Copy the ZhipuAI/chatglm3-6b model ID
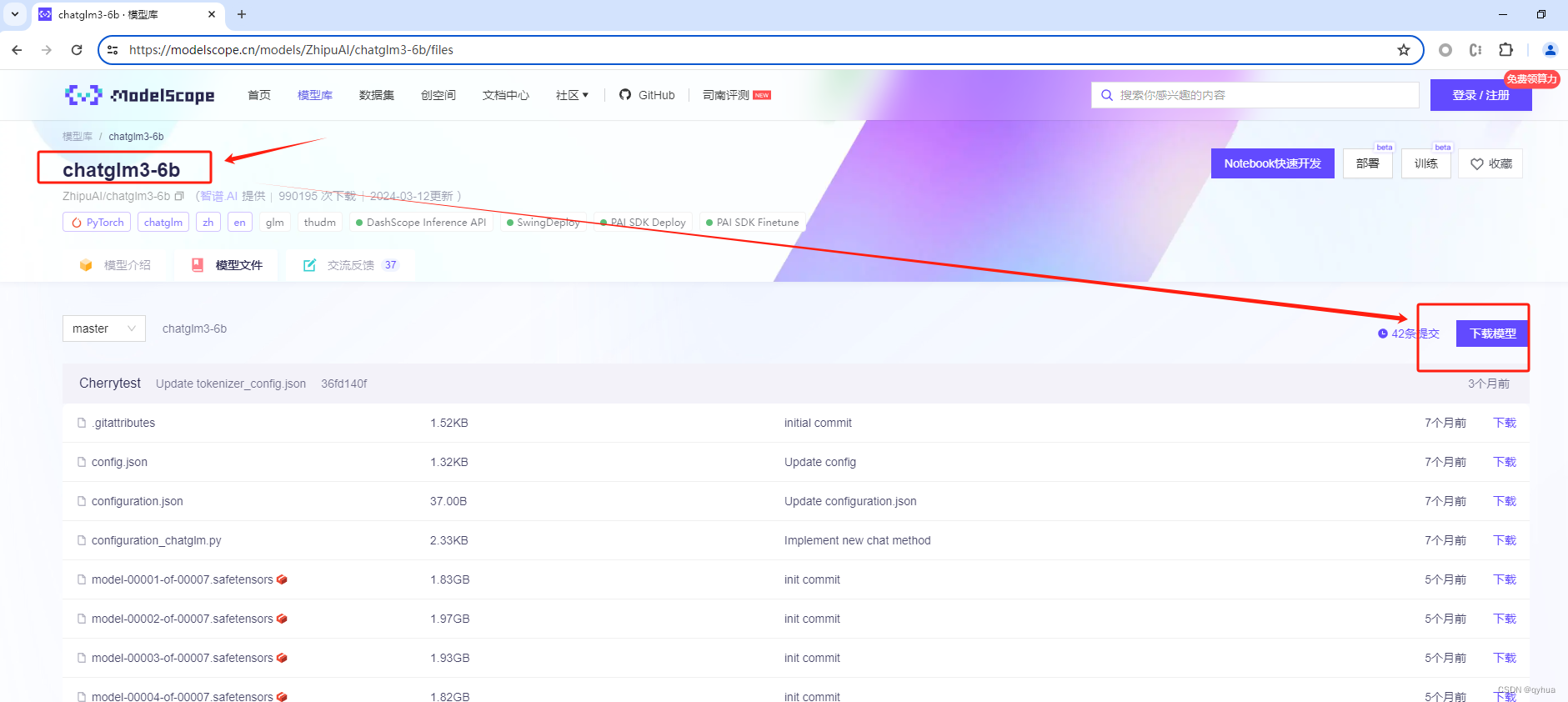Screen dimensions: 1568x702 (178, 196)
